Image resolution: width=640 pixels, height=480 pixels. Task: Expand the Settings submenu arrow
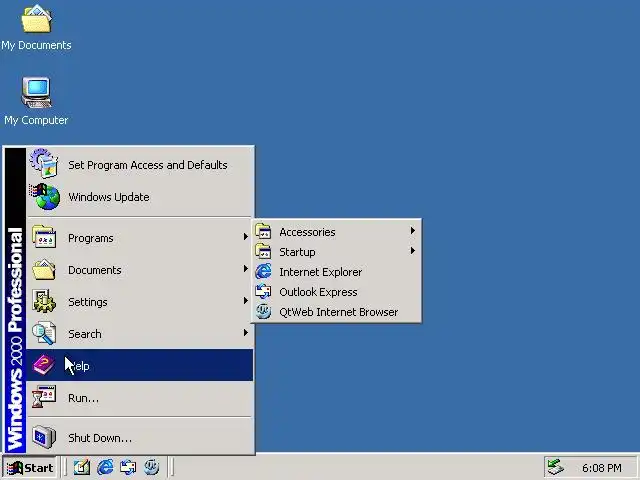point(245,300)
